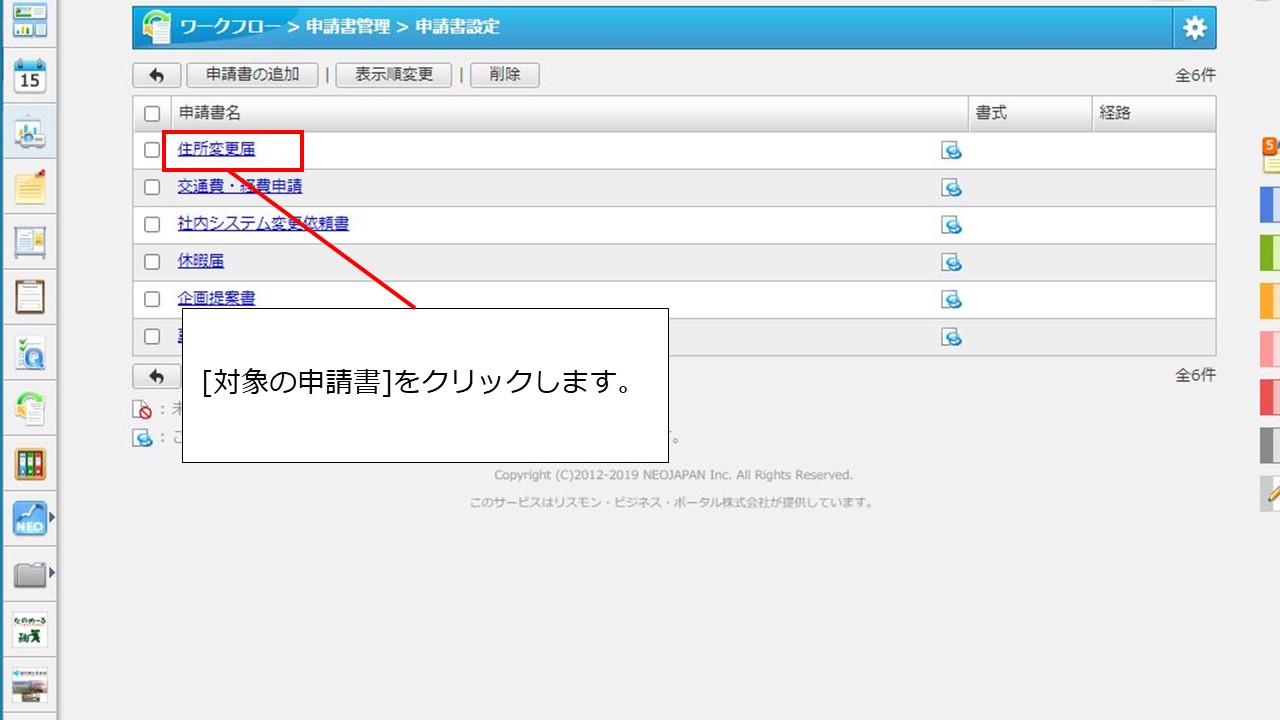Viewport: 1280px width, 720px height.
Task: Click the share icon in the 社内システム変更依頼書 row
Action: pyautogui.click(x=951, y=225)
